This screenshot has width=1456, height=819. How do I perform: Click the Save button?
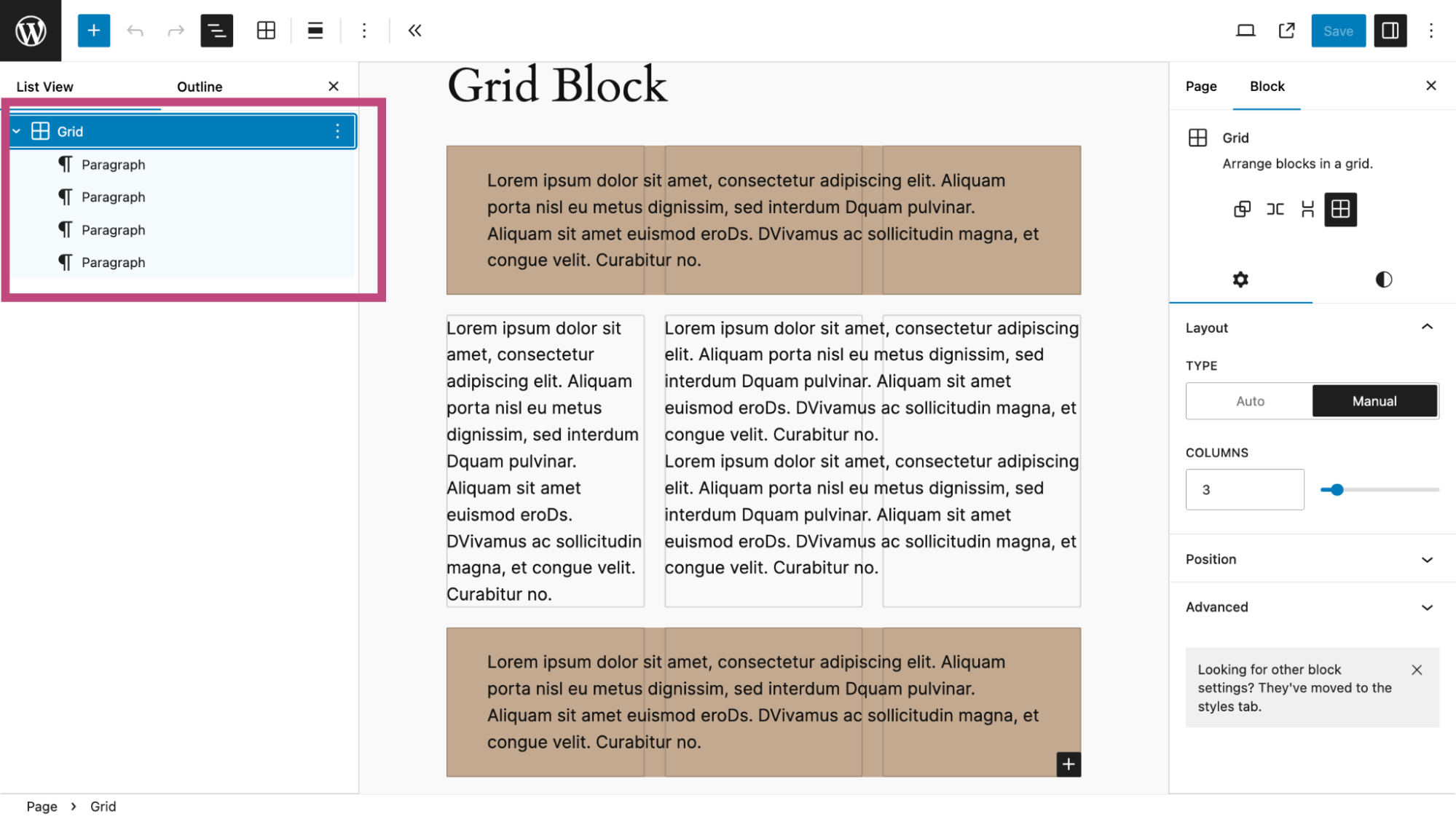[1339, 30]
